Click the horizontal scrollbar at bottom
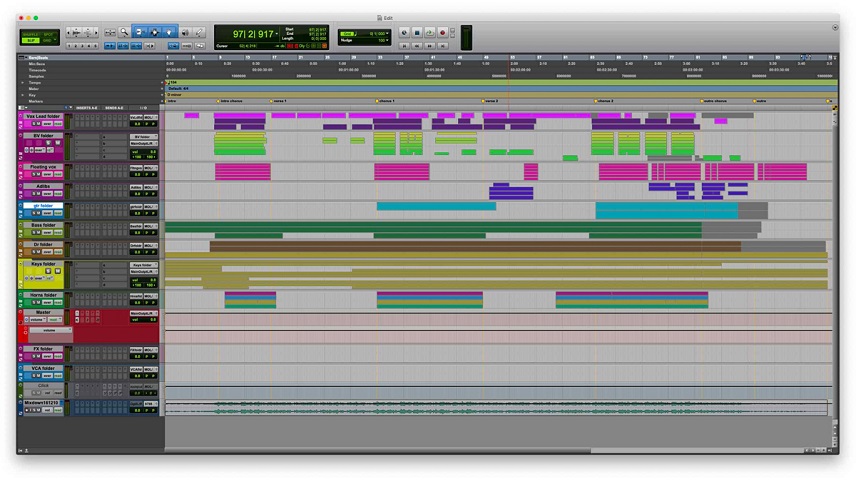Image resolution: width=856 pixels, height=482 pixels. (377, 451)
